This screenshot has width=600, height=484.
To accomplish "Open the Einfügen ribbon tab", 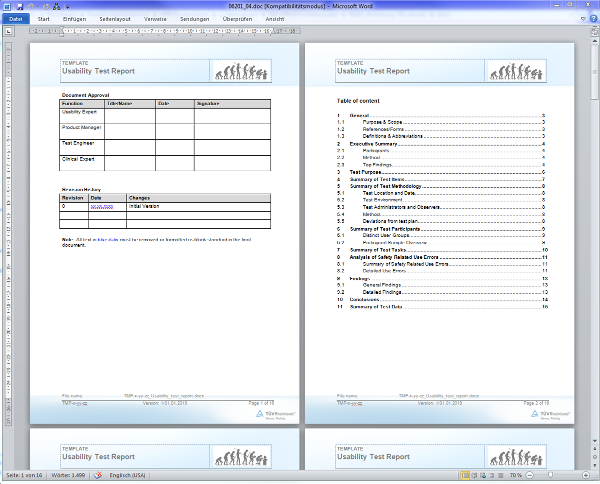I will [74, 19].
